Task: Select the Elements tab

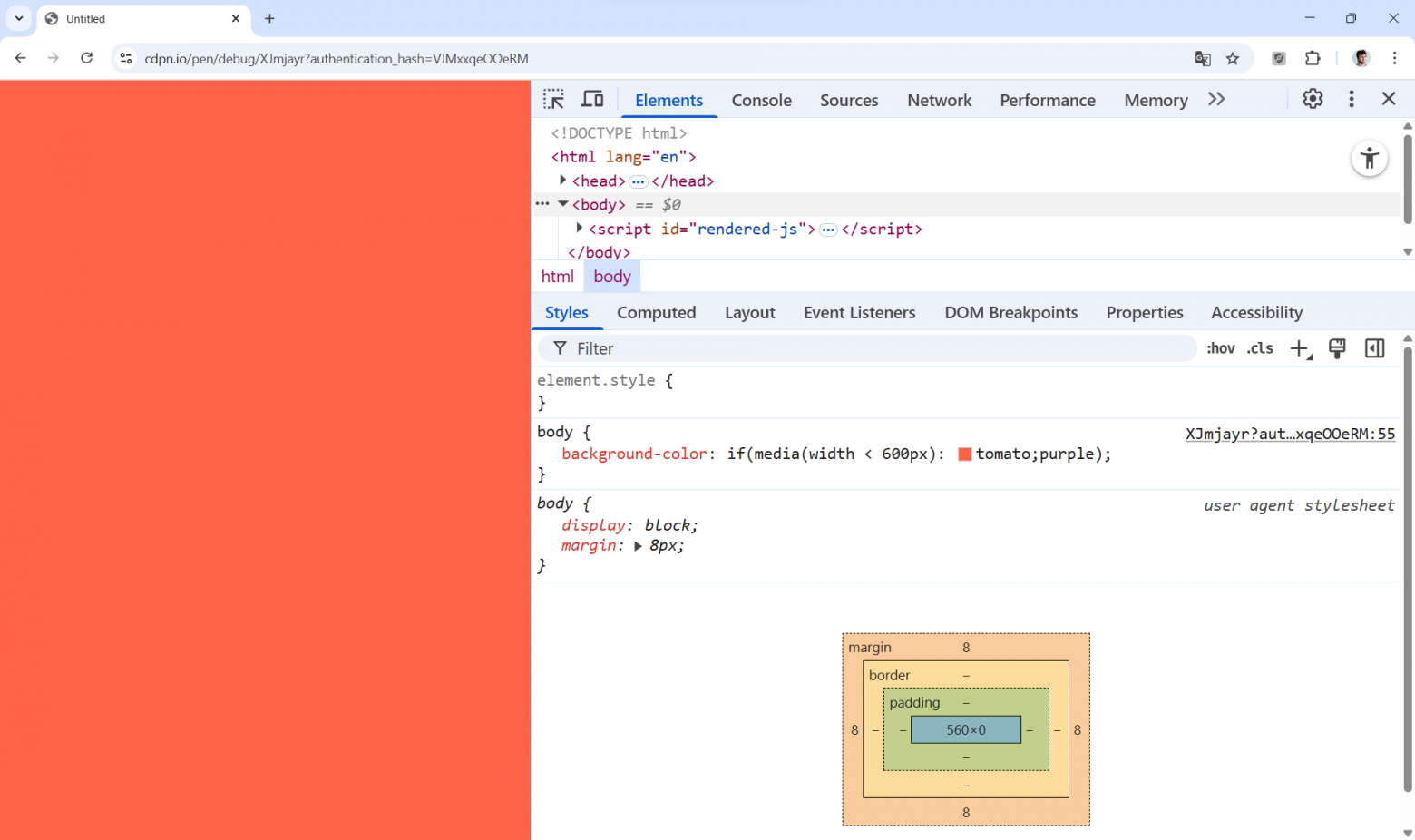Action: pos(669,100)
